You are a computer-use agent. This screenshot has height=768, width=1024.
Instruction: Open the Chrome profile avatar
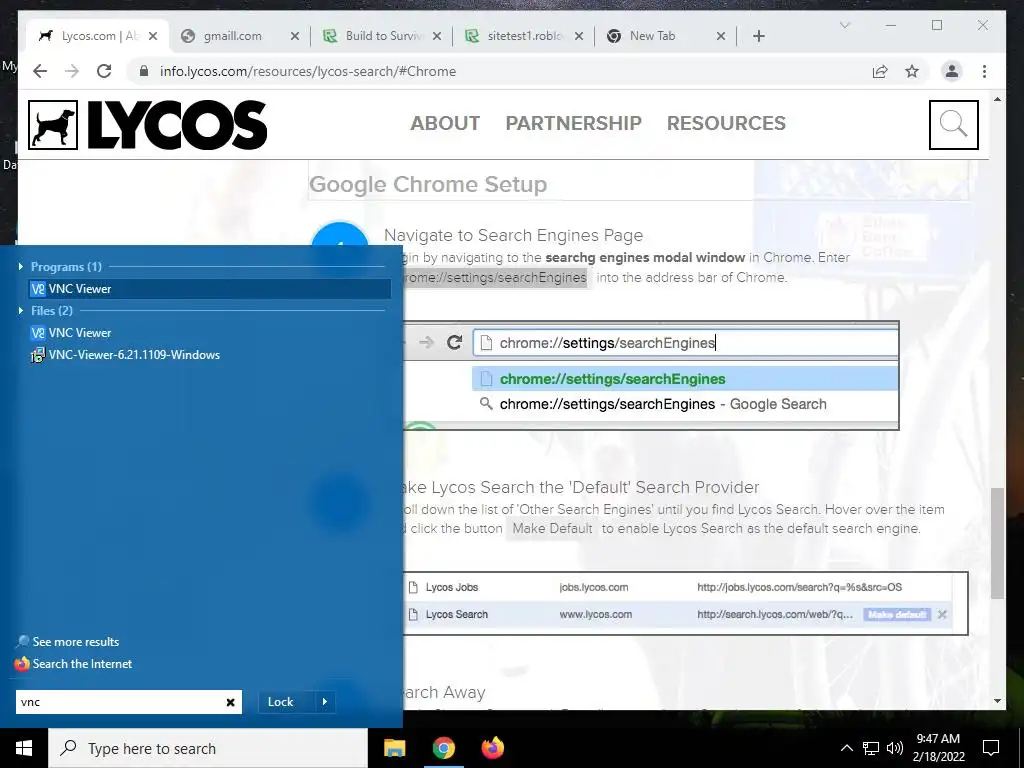(x=952, y=71)
